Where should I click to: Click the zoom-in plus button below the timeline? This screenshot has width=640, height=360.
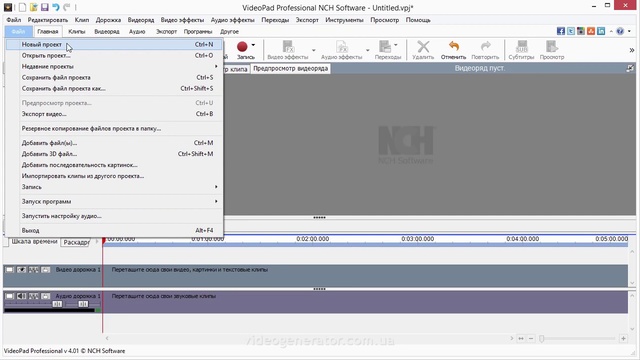tap(623, 338)
